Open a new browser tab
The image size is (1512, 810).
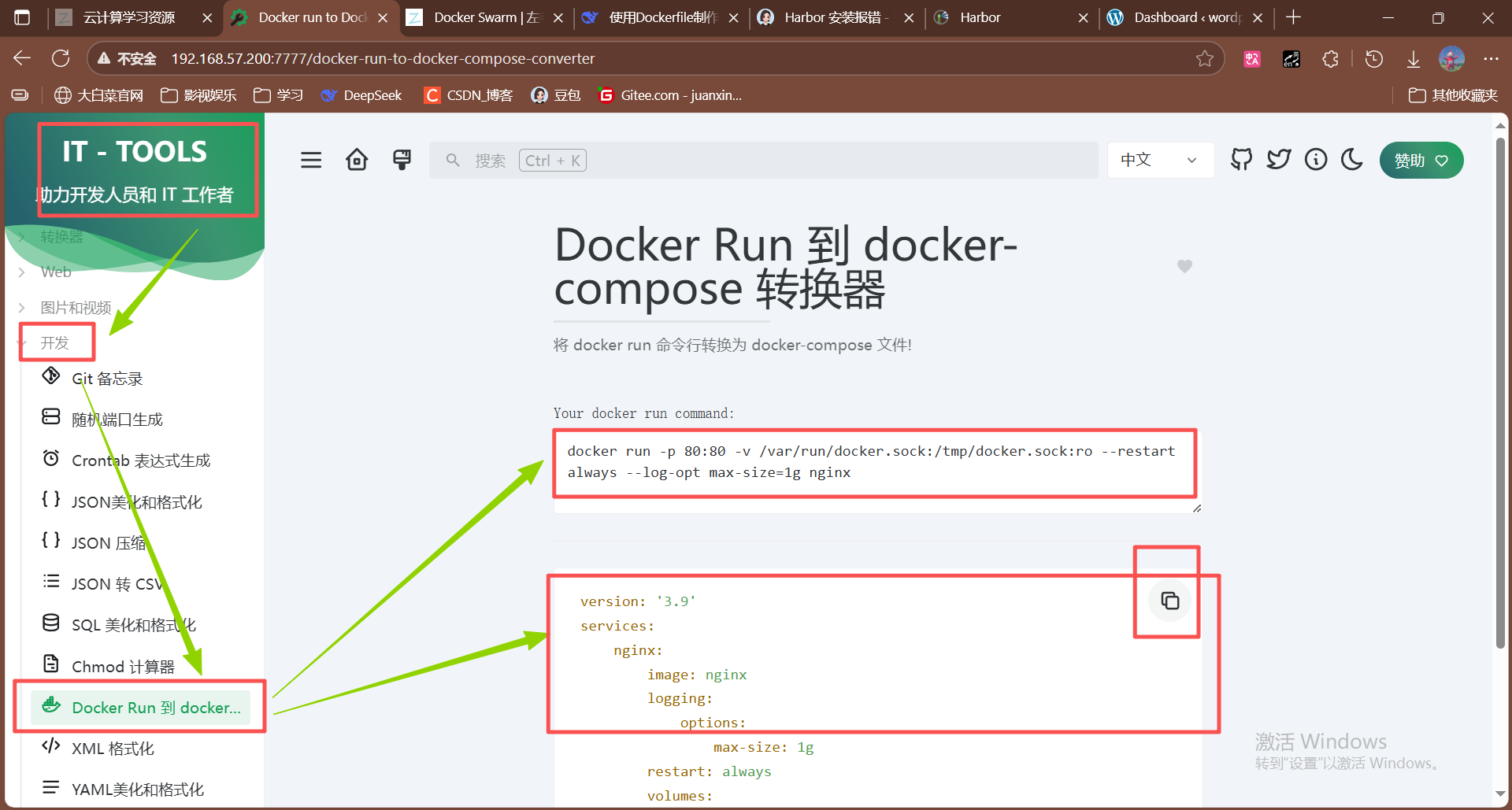[1293, 17]
